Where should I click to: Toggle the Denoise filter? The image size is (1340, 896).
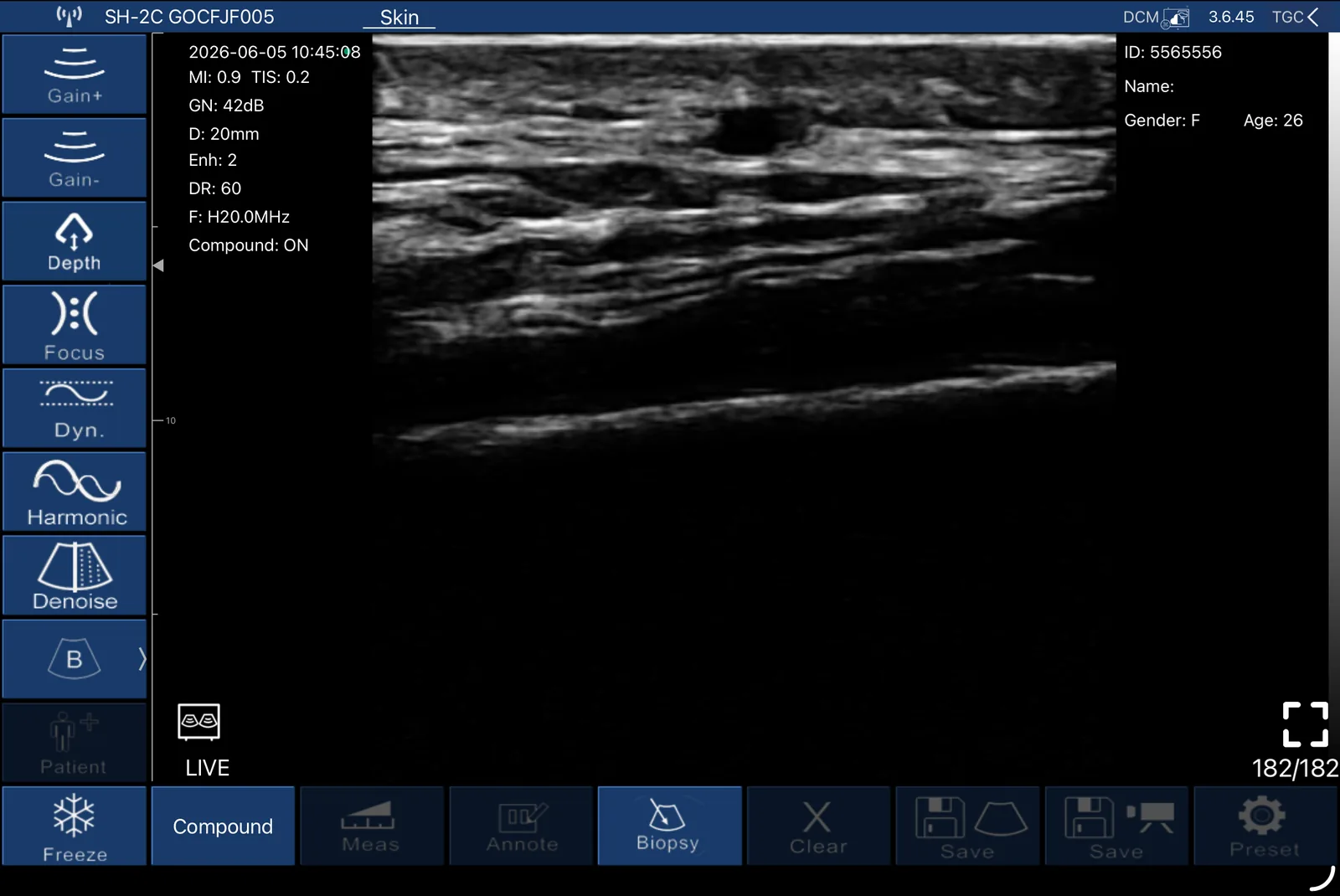(x=75, y=576)
